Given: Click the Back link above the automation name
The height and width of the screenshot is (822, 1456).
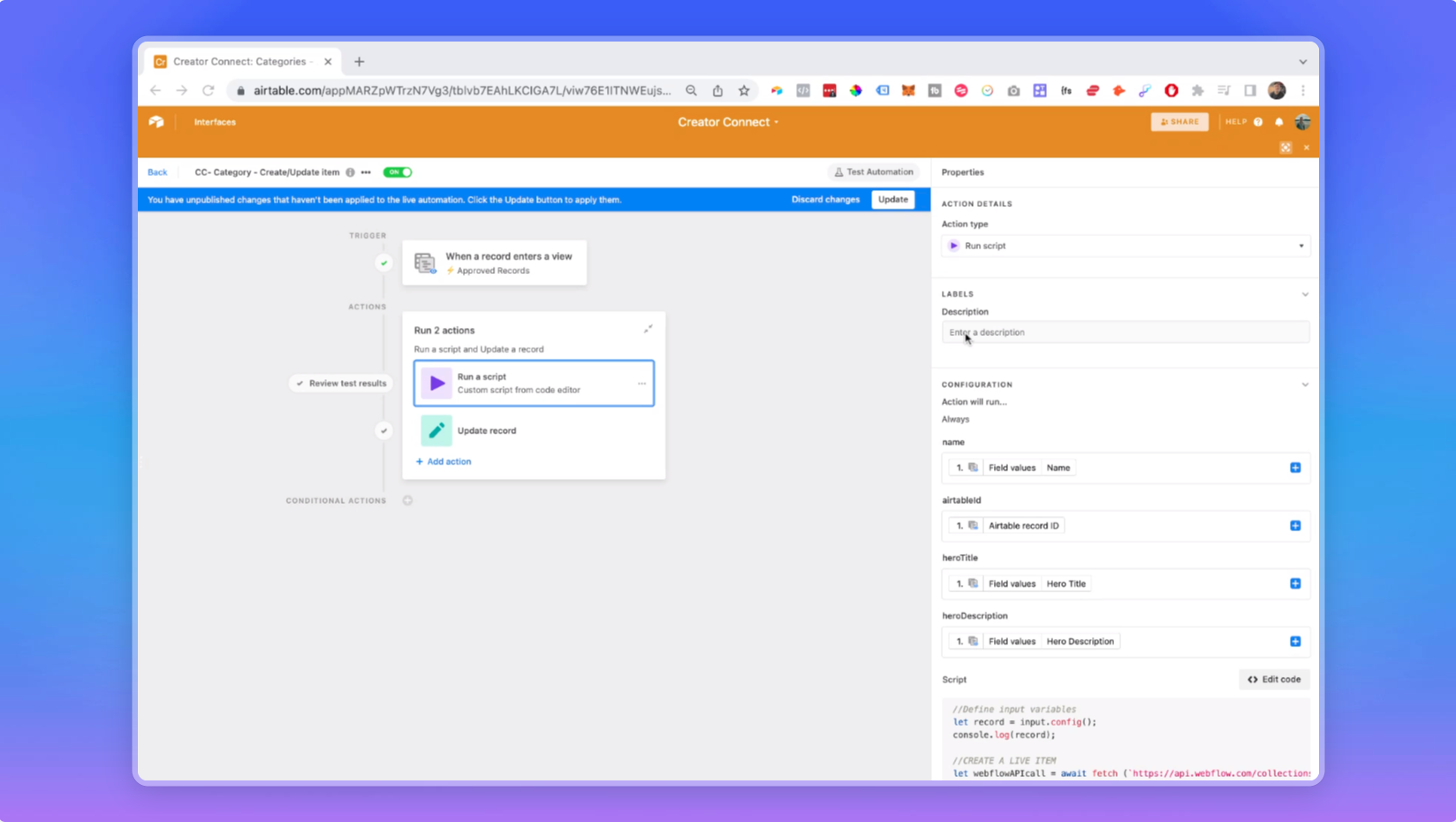Looking at the screenshot, I should click(157, 171).
